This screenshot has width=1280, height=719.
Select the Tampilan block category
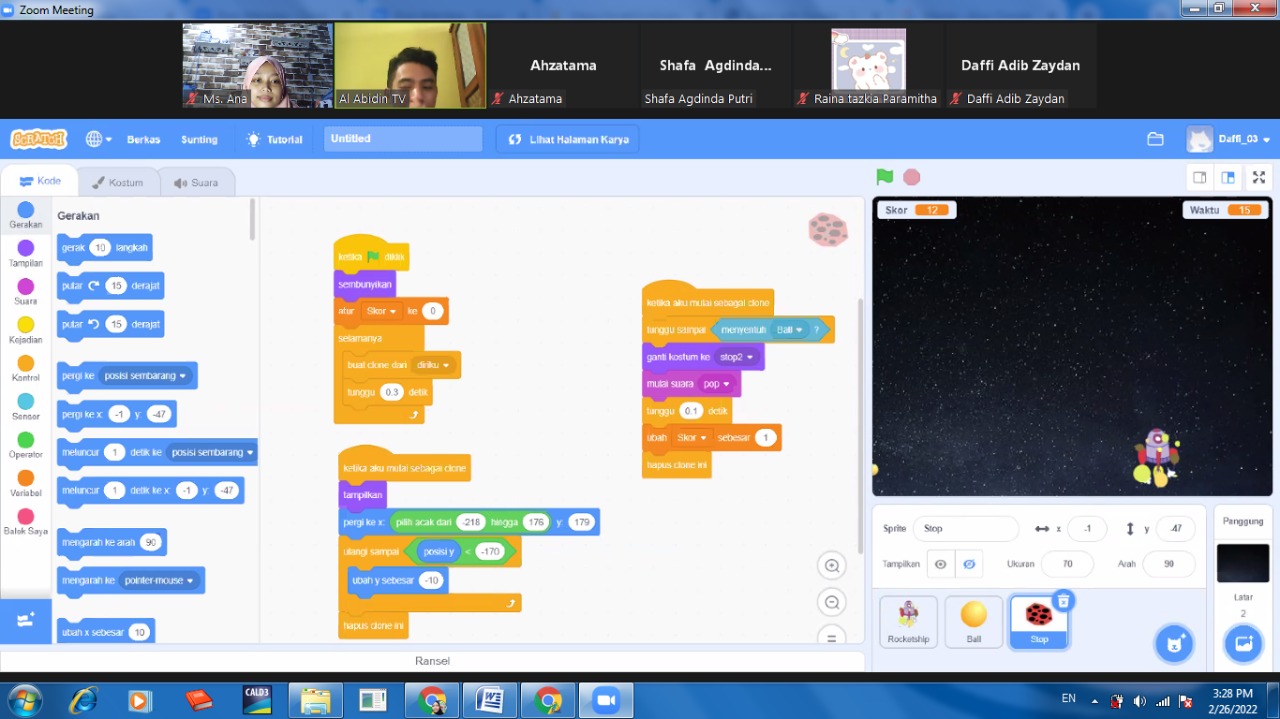(26, 254)
